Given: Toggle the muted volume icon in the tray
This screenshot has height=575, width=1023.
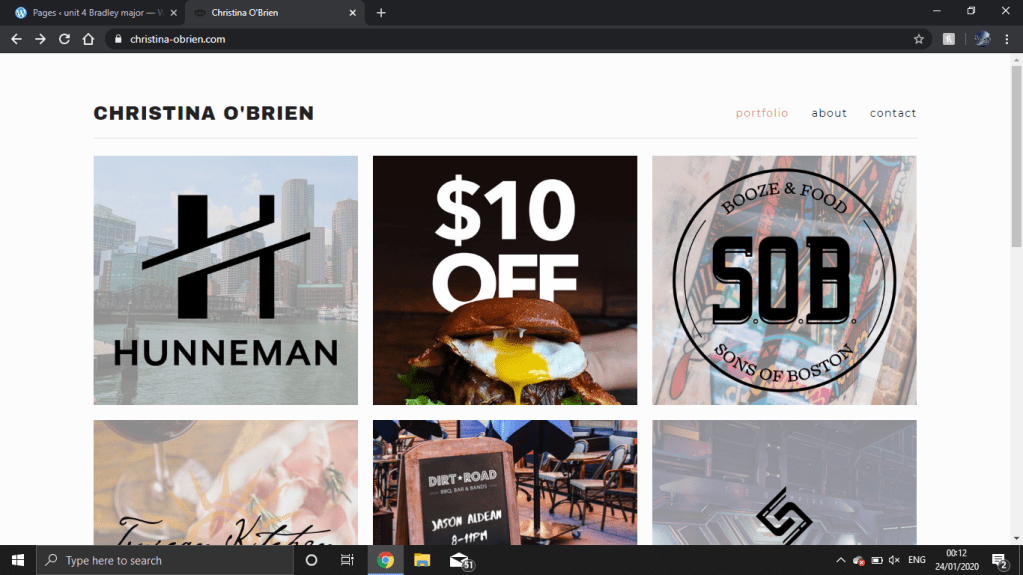Looking at the screenshot, I should [894, 560].
